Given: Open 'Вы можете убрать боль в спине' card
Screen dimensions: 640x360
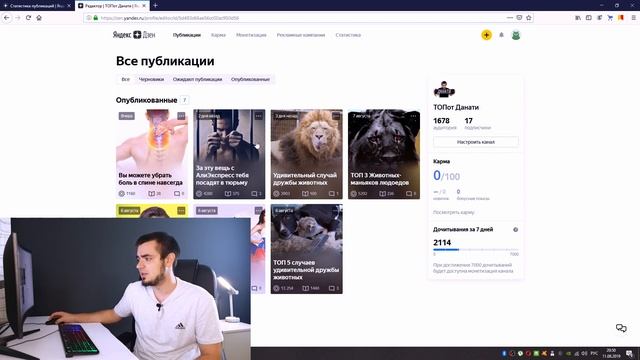Looking at the screenshot, I should (152, 154).
